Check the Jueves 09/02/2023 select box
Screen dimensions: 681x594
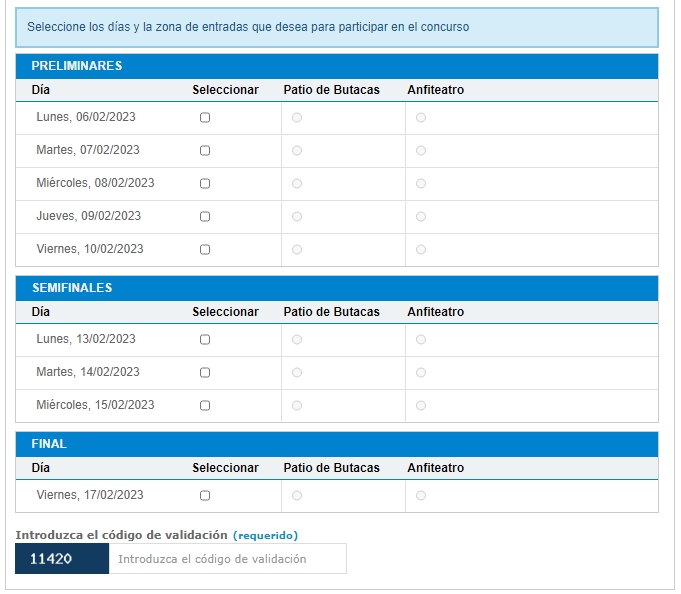coord(205,217)
